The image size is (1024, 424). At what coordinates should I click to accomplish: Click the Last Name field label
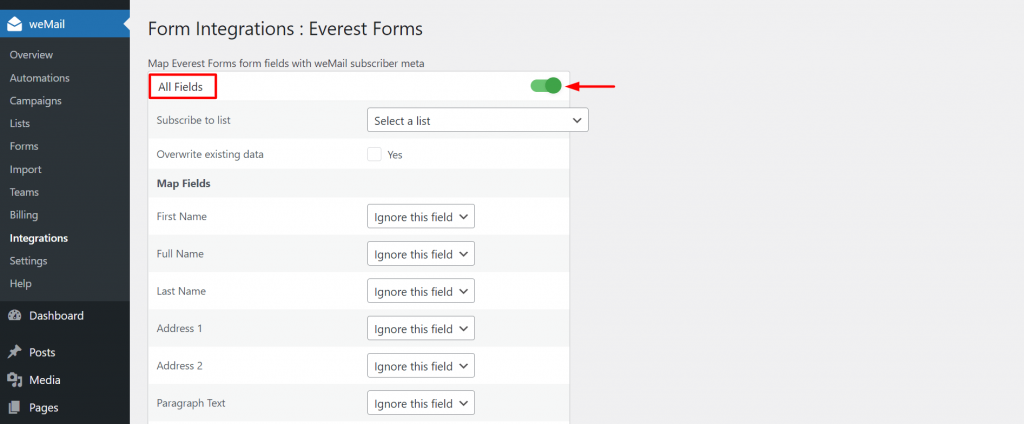pyautogui.click(x=182, y=291)
